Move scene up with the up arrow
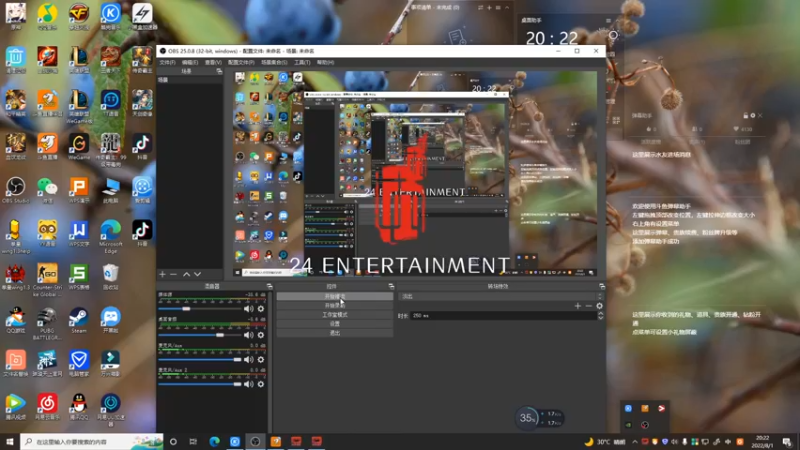 pos(187,274)
